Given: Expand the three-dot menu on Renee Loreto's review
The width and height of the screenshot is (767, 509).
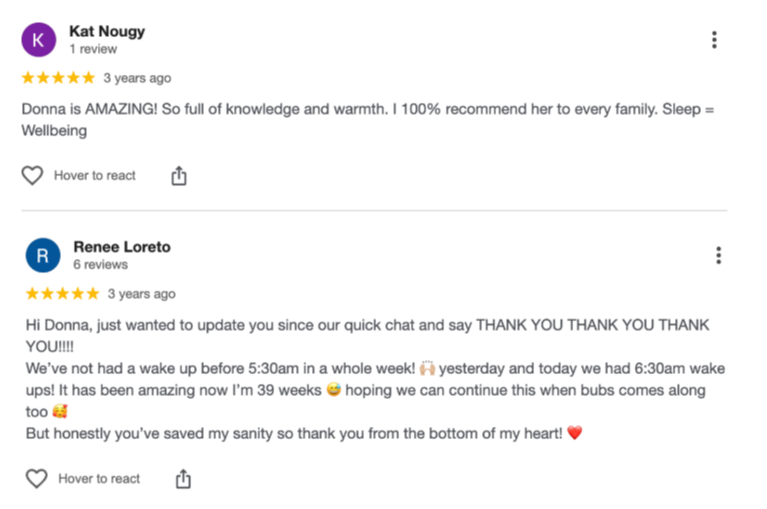Looking at the screenshot, I should coord(718,255).
